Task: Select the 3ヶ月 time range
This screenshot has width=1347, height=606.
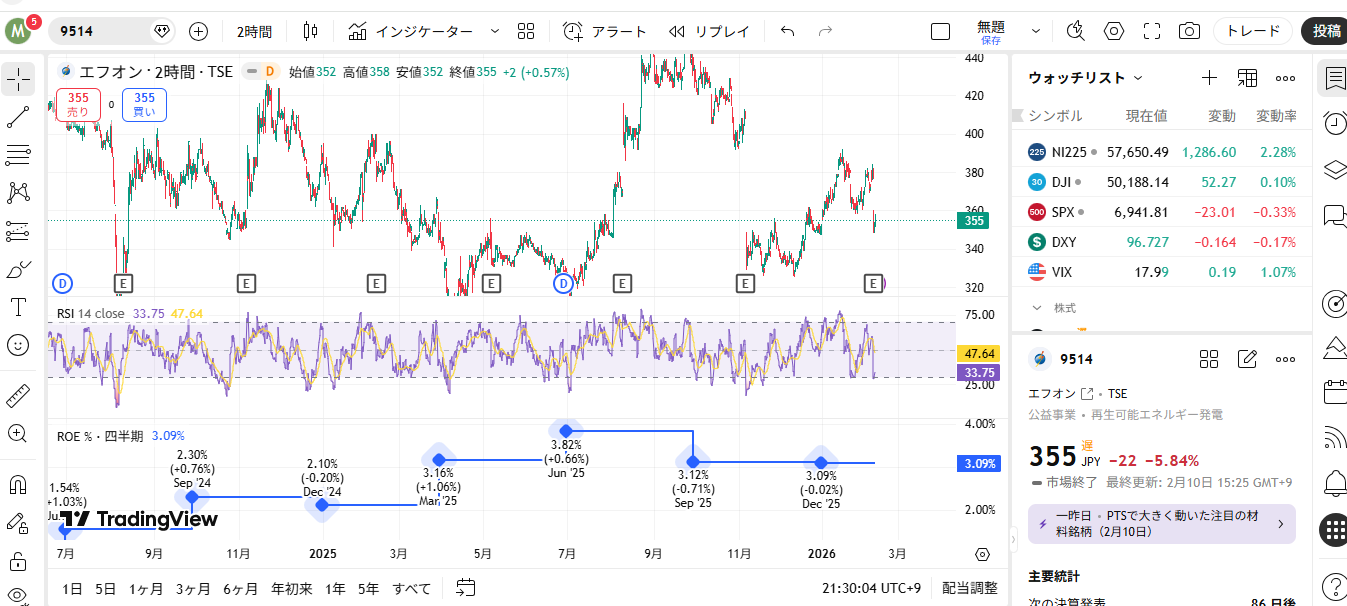Action: [x=192, y=589]
